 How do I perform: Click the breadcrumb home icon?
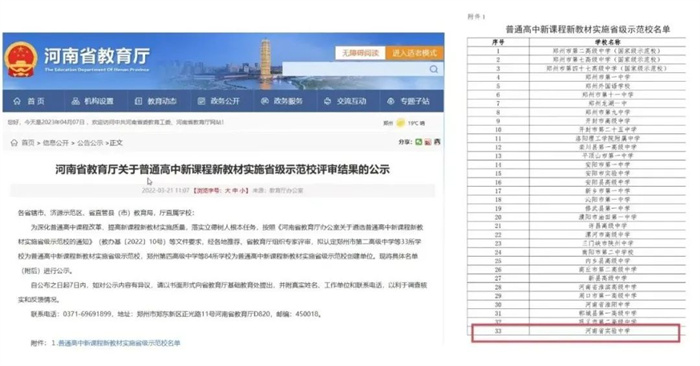(x=14, y=143)
